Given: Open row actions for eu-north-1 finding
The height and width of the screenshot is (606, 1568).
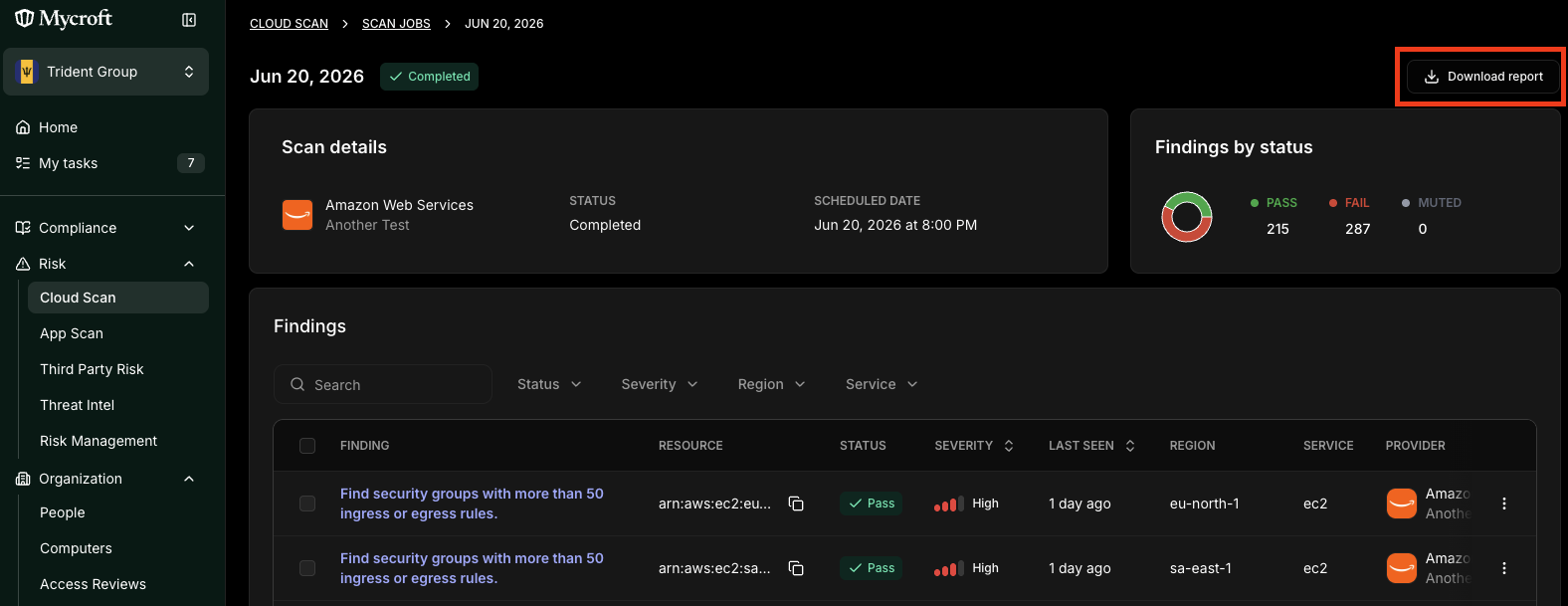Looking at the screenshot, I should coord(1504,504).
